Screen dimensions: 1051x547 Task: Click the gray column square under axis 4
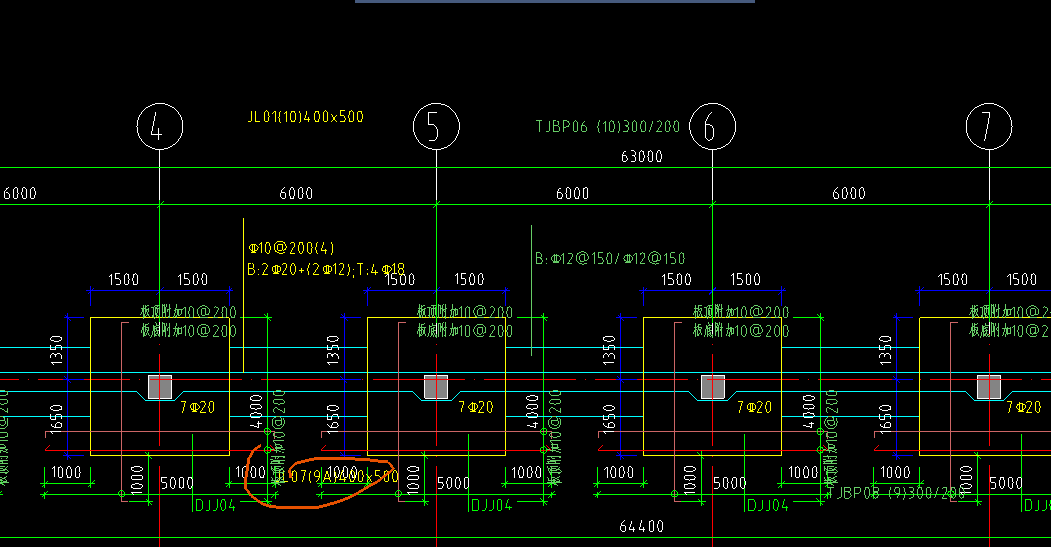pos(160,387)
